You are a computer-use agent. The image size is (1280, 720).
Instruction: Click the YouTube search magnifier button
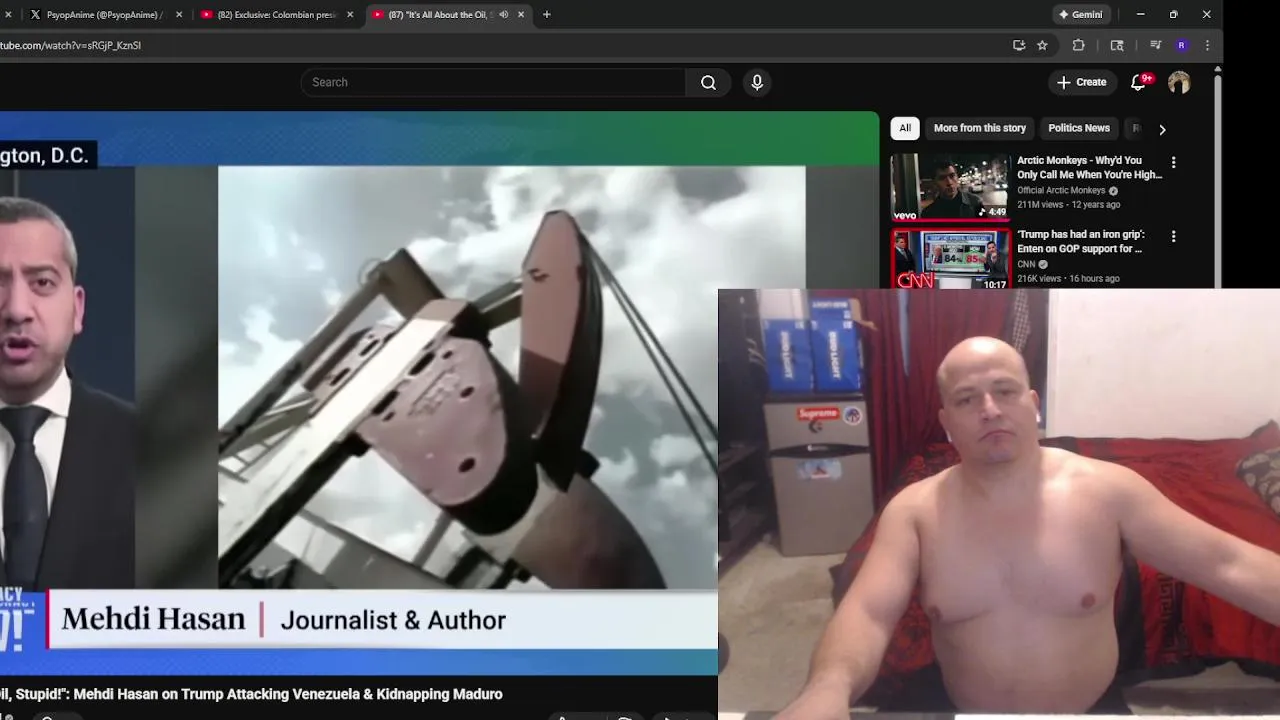(708, 82)
